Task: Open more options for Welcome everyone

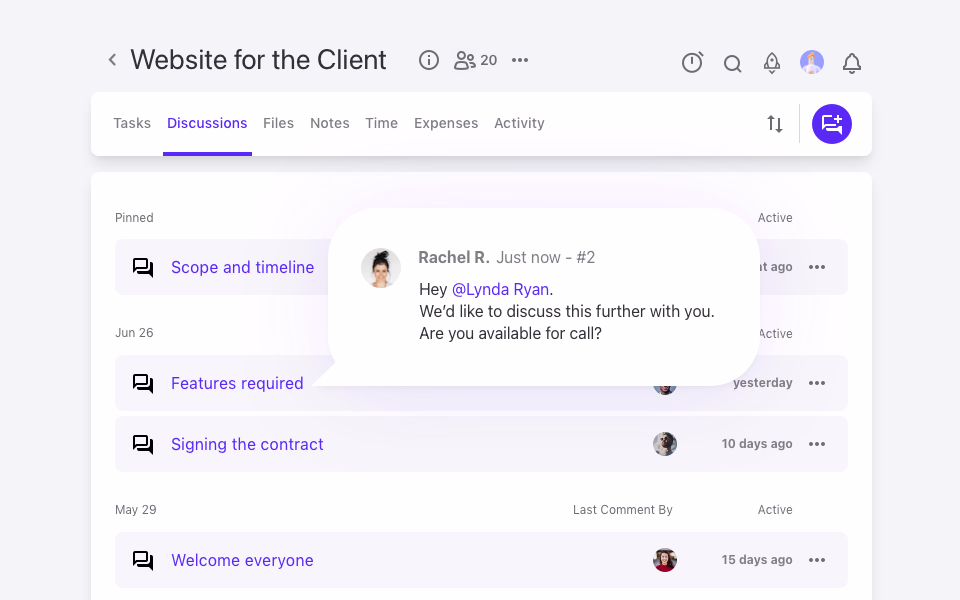Action: 817,560
